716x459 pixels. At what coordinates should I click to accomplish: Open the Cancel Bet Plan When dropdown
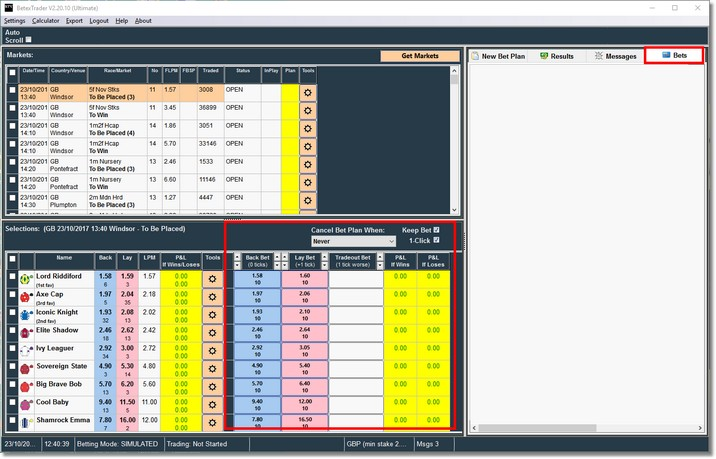(352, 242)
